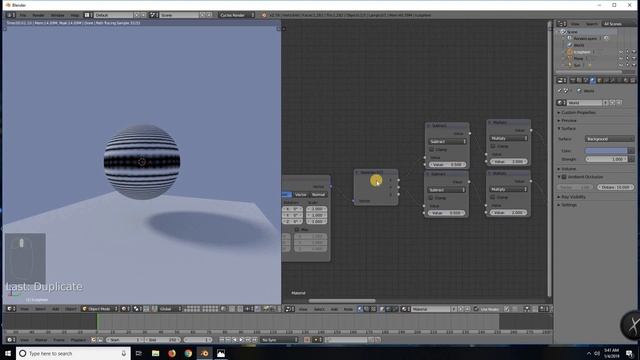This screenshot has height=360, width=640.
Task: Click the Strength 1.000 slider
Action: tap(606, 159)
